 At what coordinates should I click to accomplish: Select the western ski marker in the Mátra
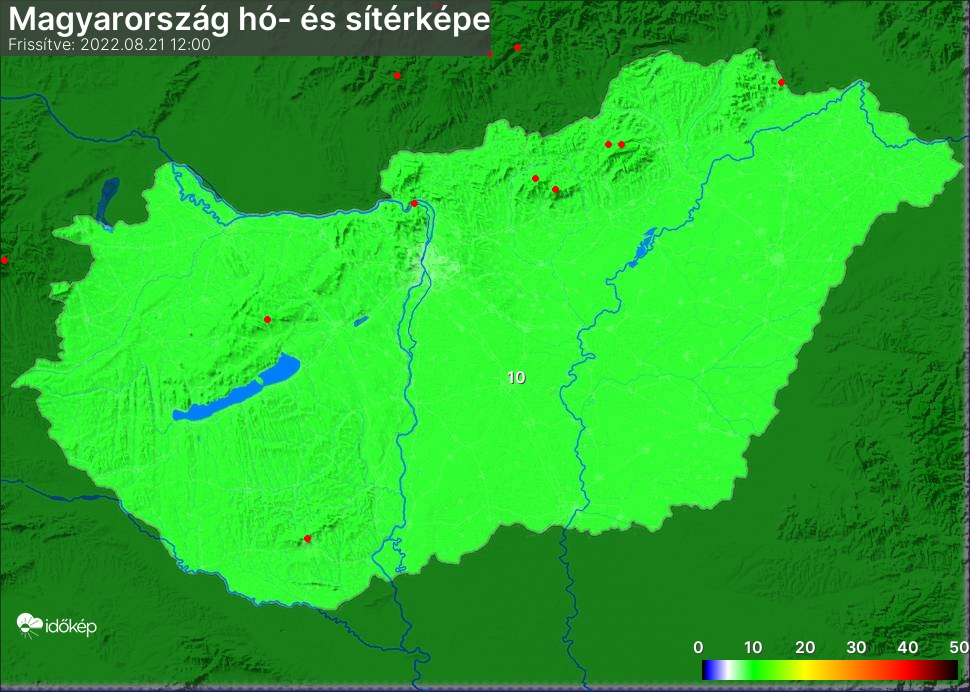(535, 178)
